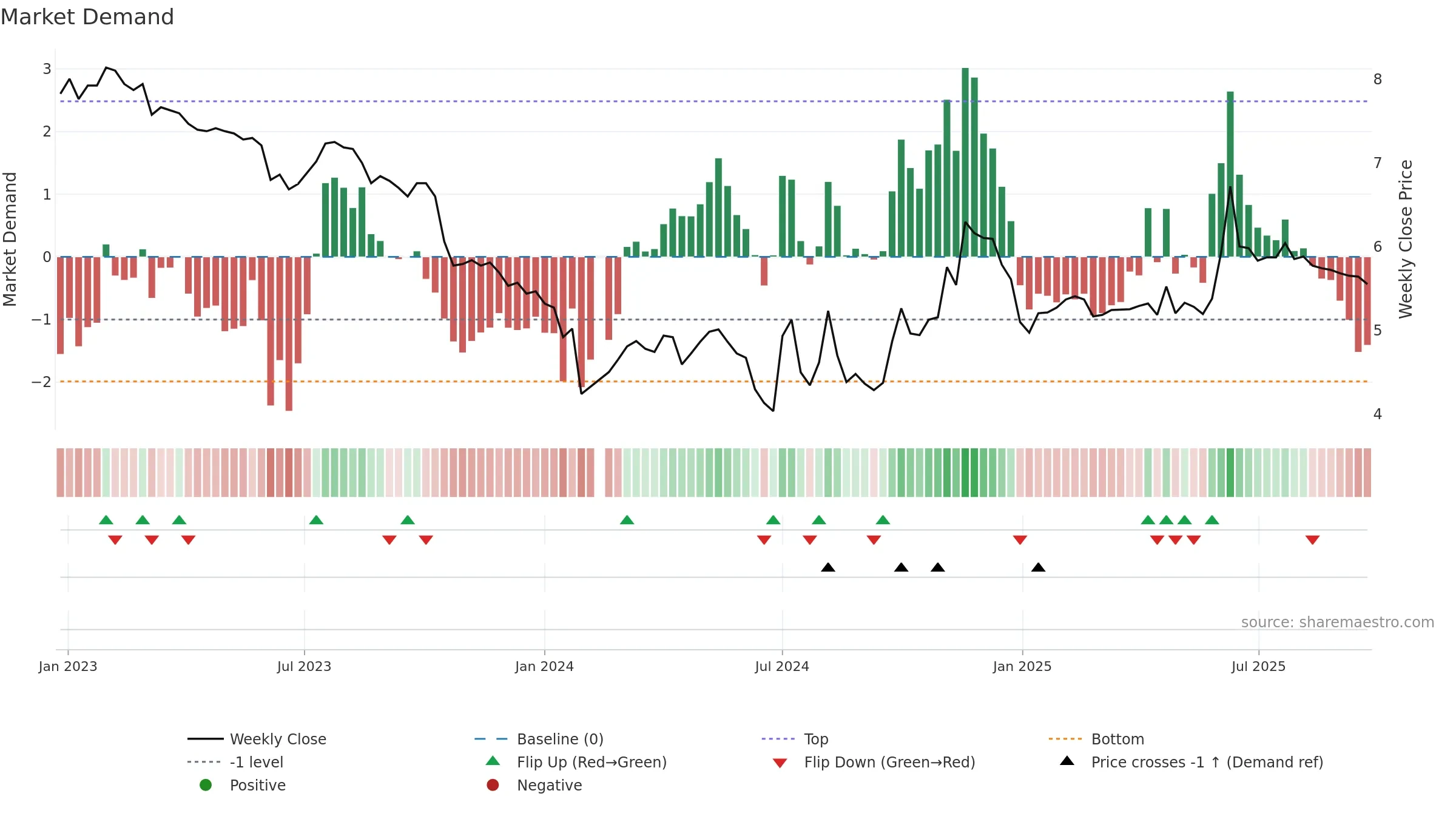Click the Negative legend entry
The image size is (1456, 819).
coord(534,785)
